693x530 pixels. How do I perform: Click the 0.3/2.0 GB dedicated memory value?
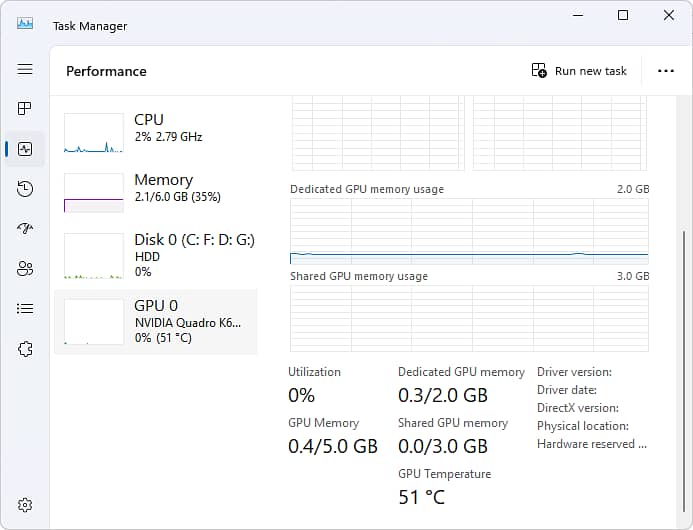click(443, 395)
